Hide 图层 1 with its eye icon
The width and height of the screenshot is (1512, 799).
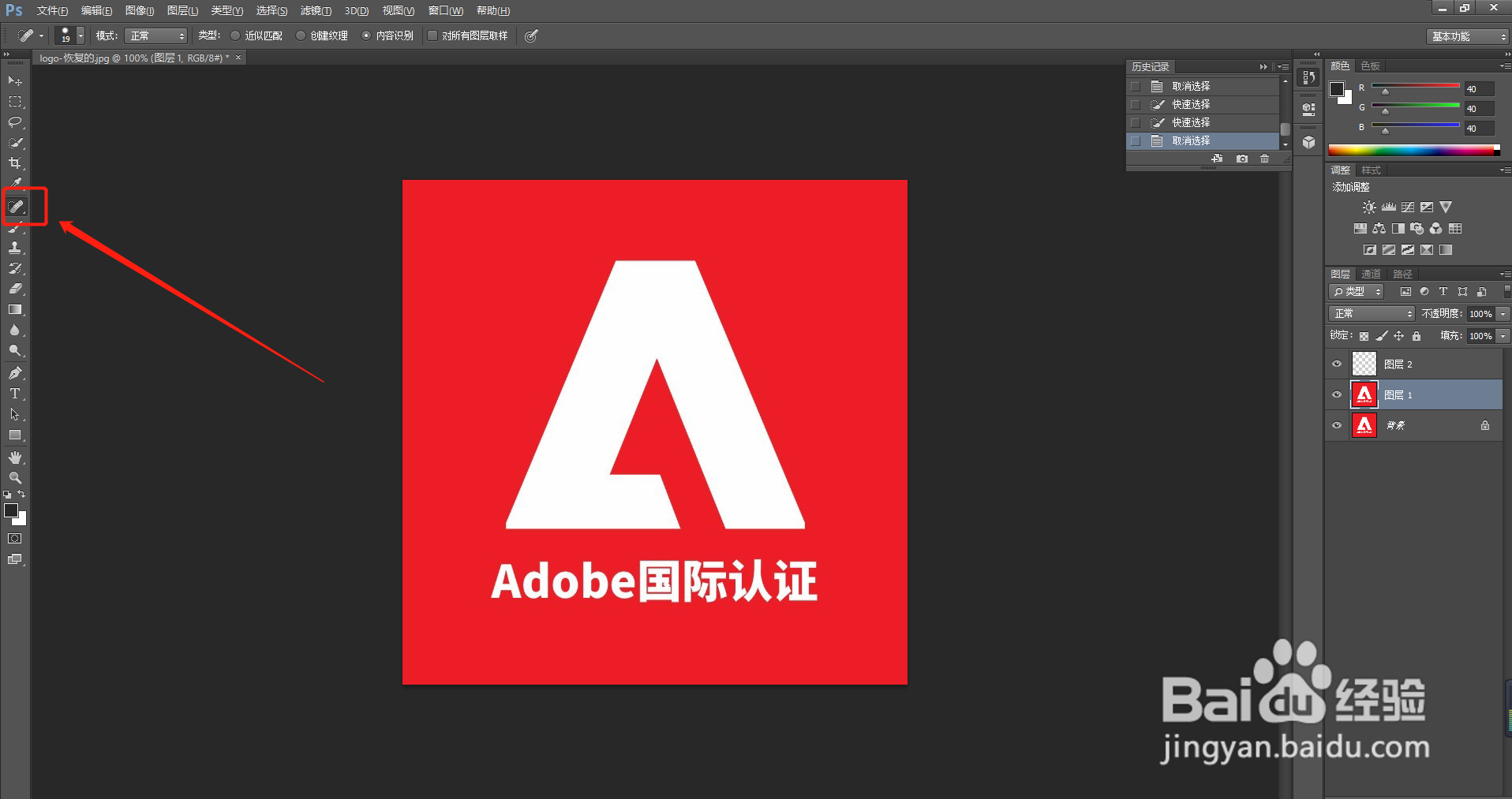coord(1337,395)
